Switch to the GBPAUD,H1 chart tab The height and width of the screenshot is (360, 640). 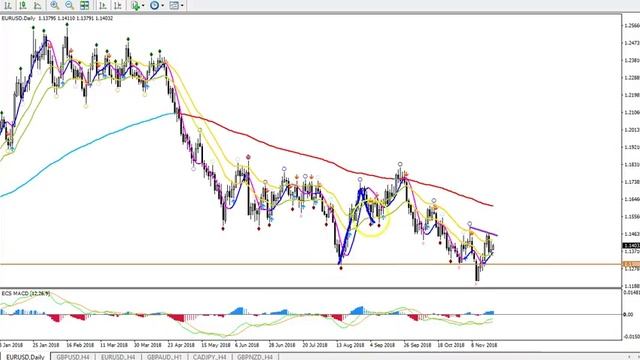pos(164,357)
